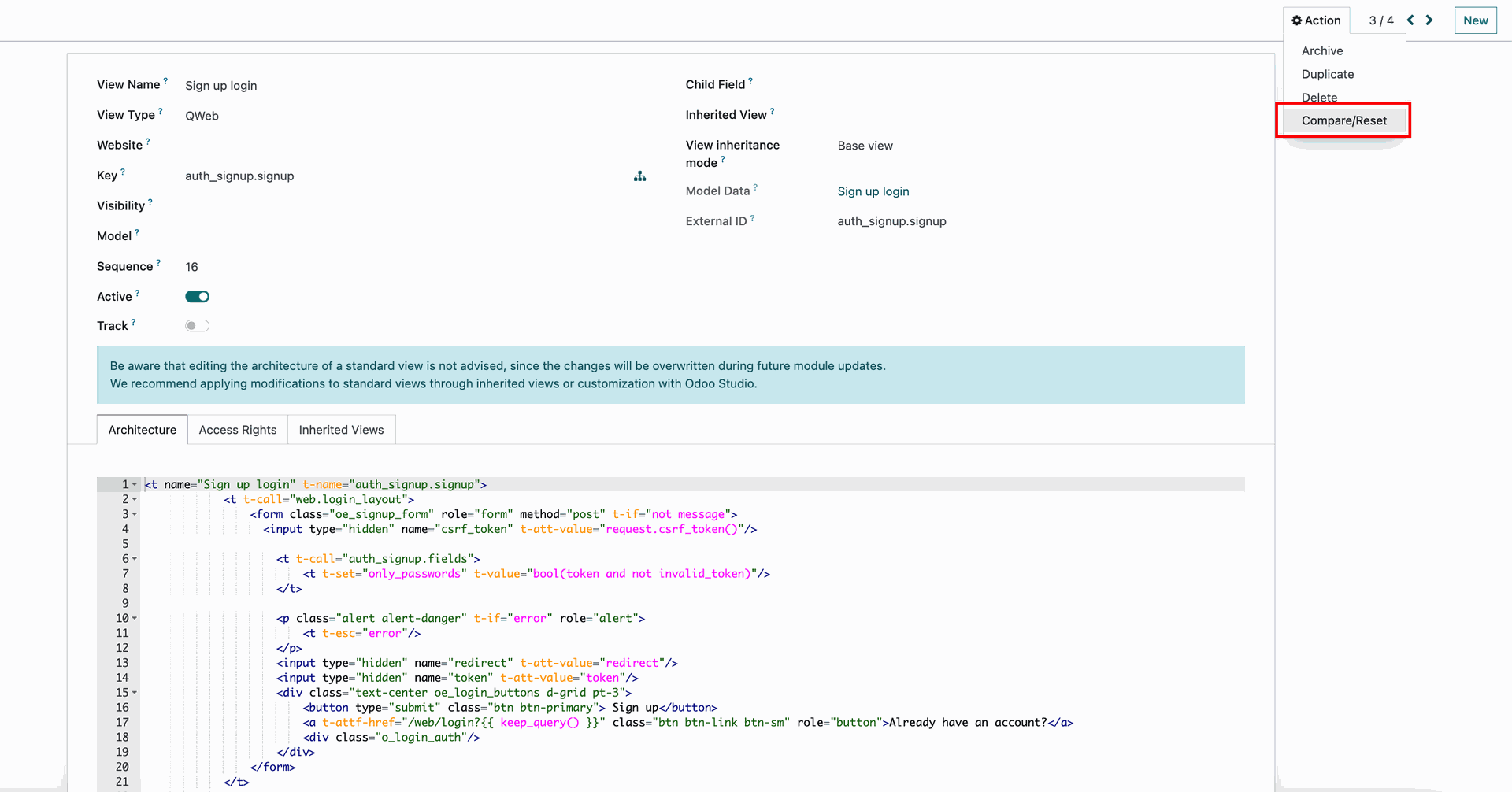The width and height of the screenshot is (1512, 792).
Task: Click the Website empty field
Action: coord(415,146)
